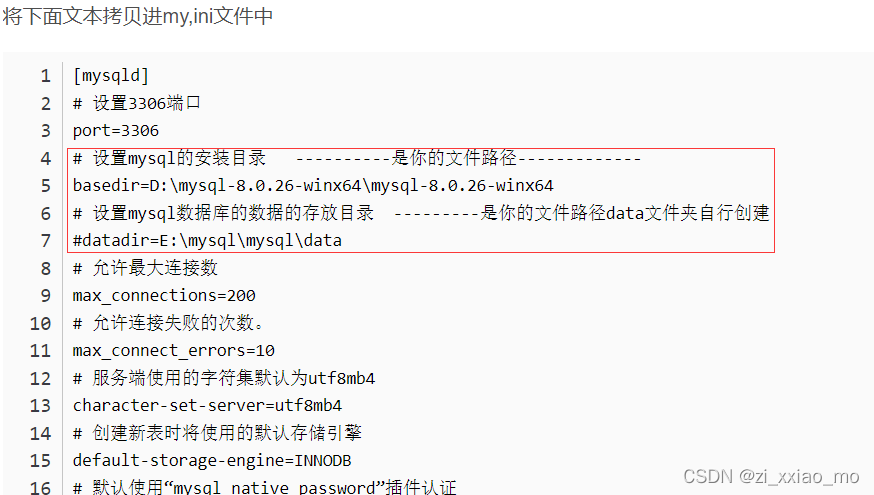Click the mysql_native_password comment line 16
This screenshot has height=495, width=874.
point(264,487)
